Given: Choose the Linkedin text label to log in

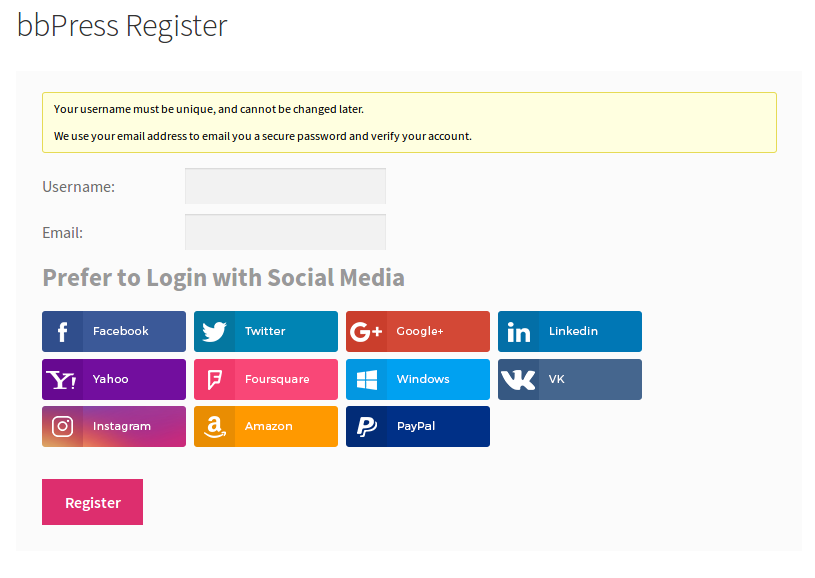Looking at the screenshot, I should pyautogui.click(x=573, y=331).
